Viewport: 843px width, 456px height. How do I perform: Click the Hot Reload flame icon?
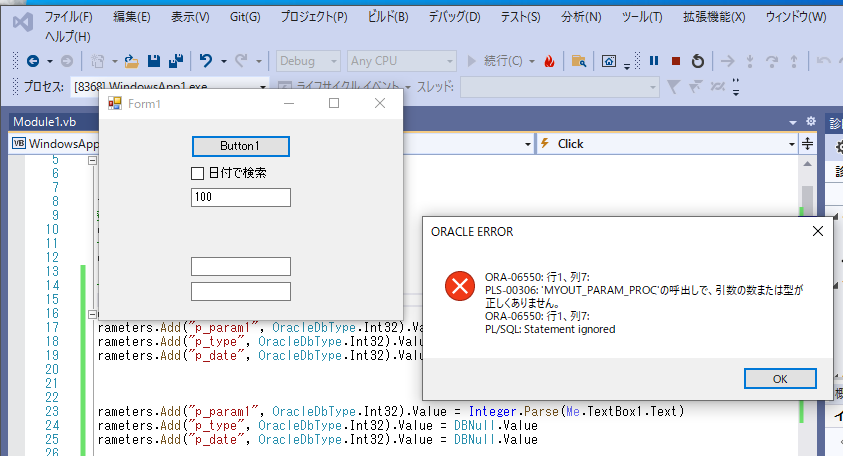coord(549,61)
